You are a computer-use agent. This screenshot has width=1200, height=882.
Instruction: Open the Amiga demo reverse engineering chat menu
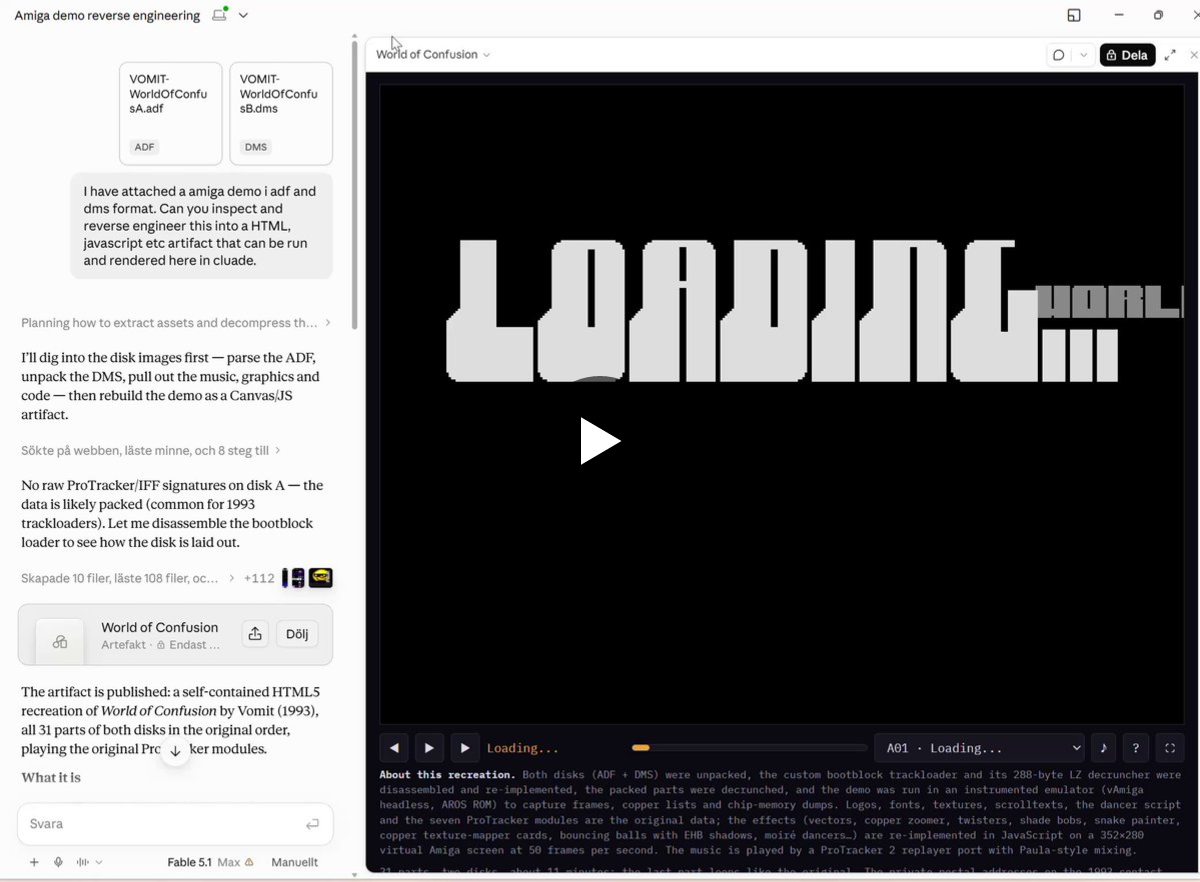coord(244,16)
